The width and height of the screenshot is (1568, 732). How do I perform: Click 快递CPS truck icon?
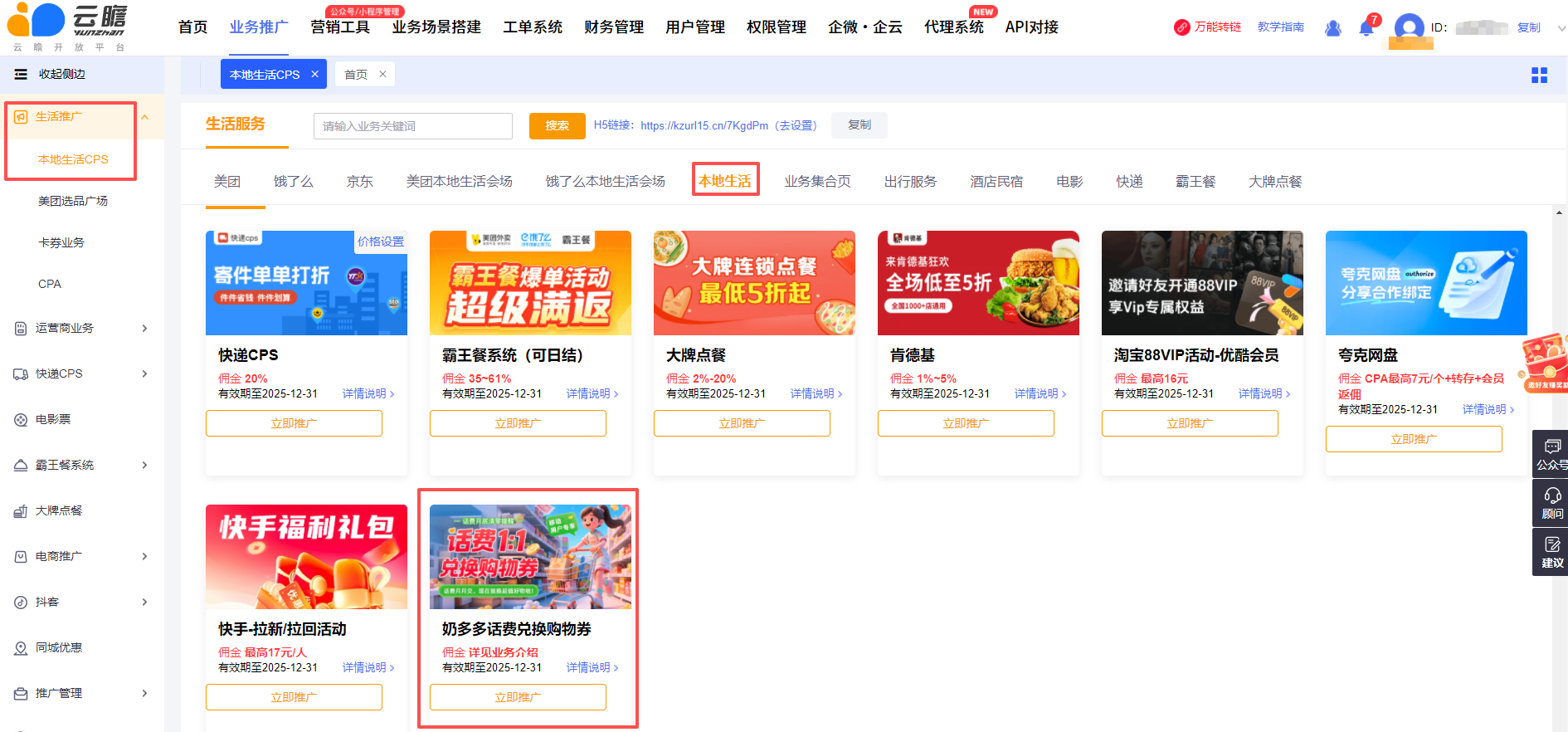pyautogui.click(x=21, y=374)
